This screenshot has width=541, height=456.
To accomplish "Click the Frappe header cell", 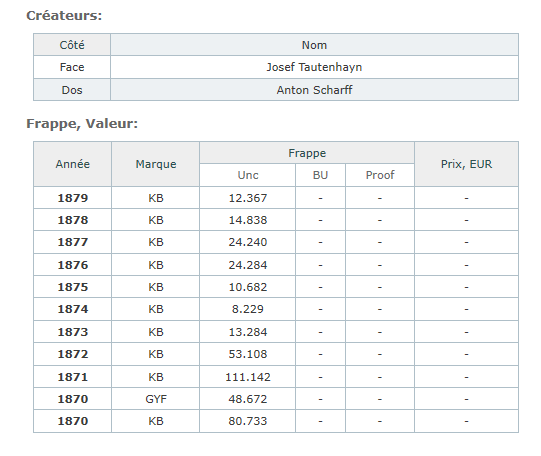I will click(307, 153).
